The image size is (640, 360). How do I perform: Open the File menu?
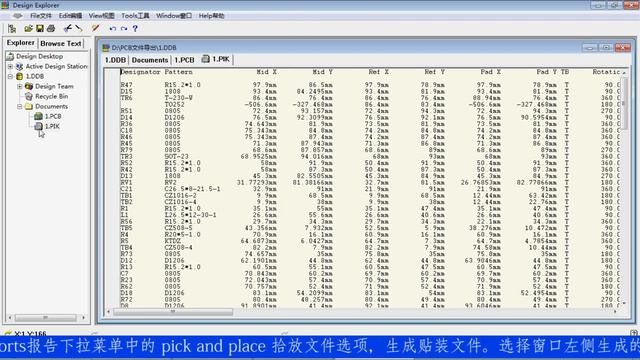tap(40, 16)
